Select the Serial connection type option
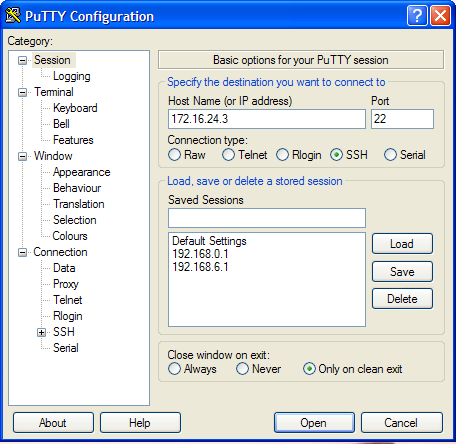The image size is (456, 444). [x=390, y=155]
